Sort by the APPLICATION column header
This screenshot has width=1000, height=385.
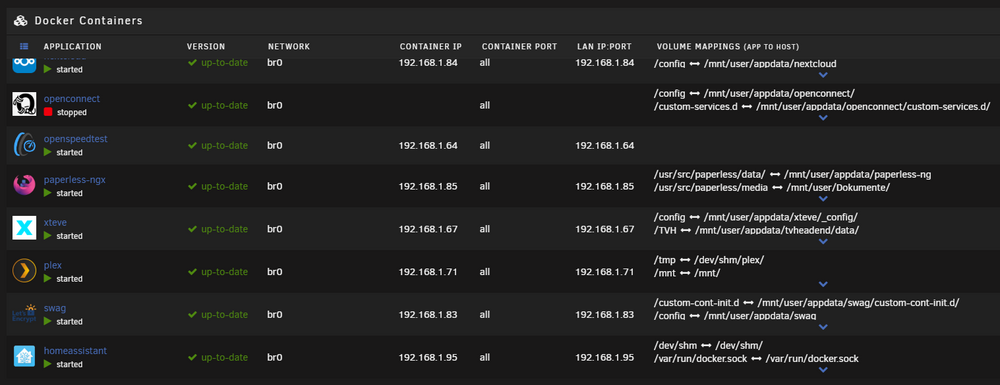(x=72, y=47)
